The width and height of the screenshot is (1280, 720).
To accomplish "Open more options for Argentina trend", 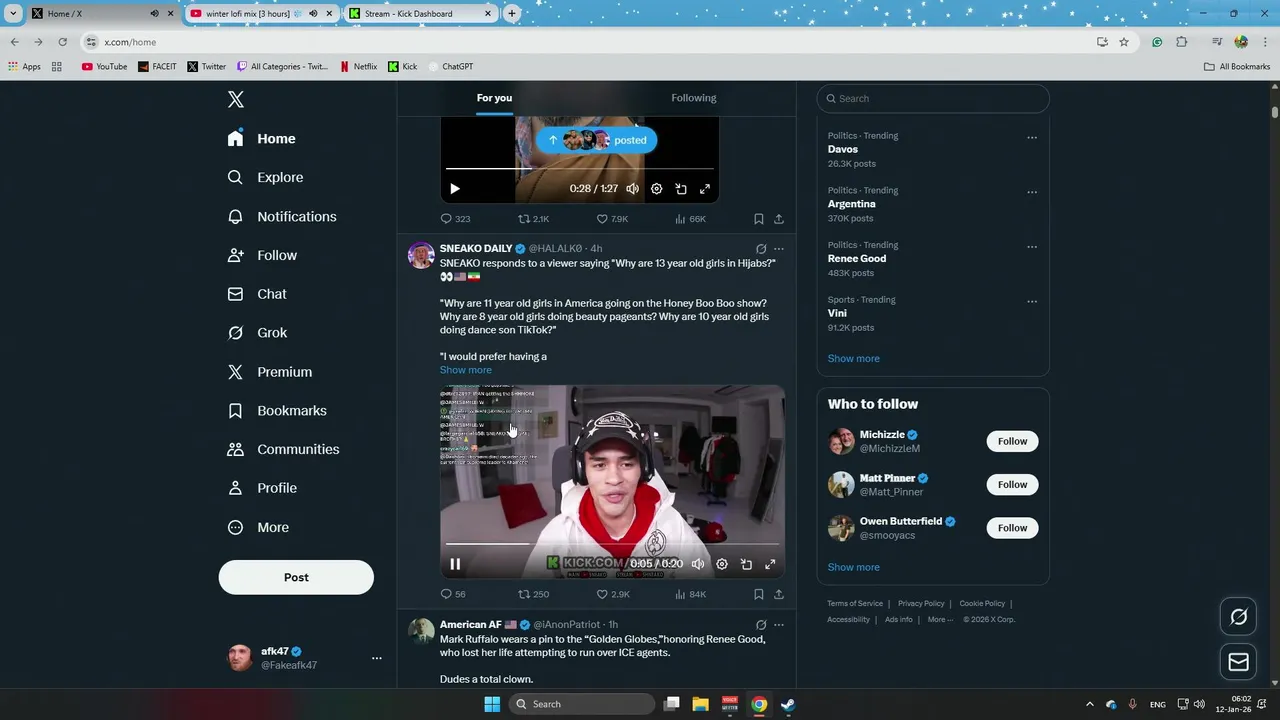I will (1032, 192).
